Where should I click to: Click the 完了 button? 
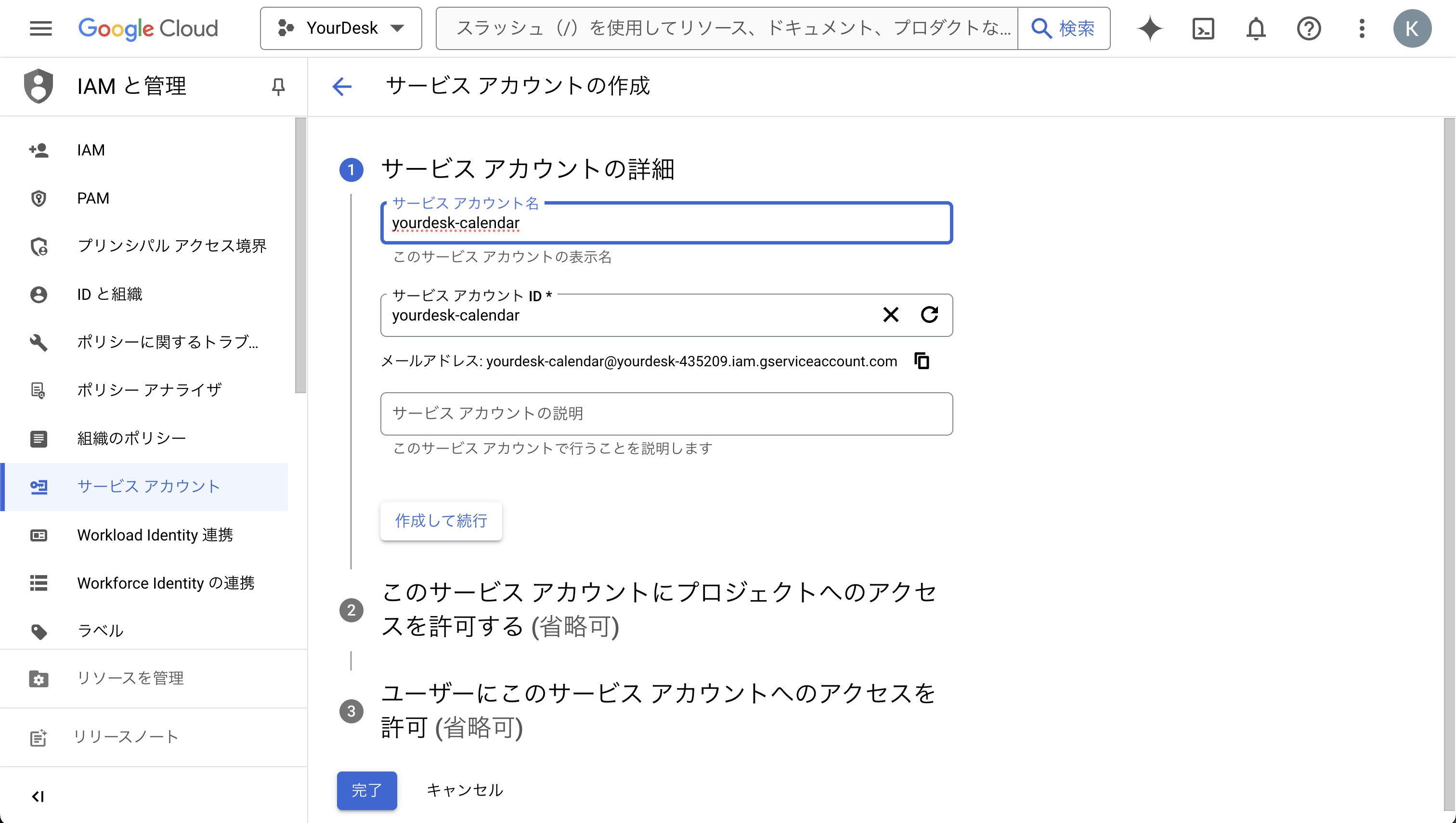pos(366,790)
